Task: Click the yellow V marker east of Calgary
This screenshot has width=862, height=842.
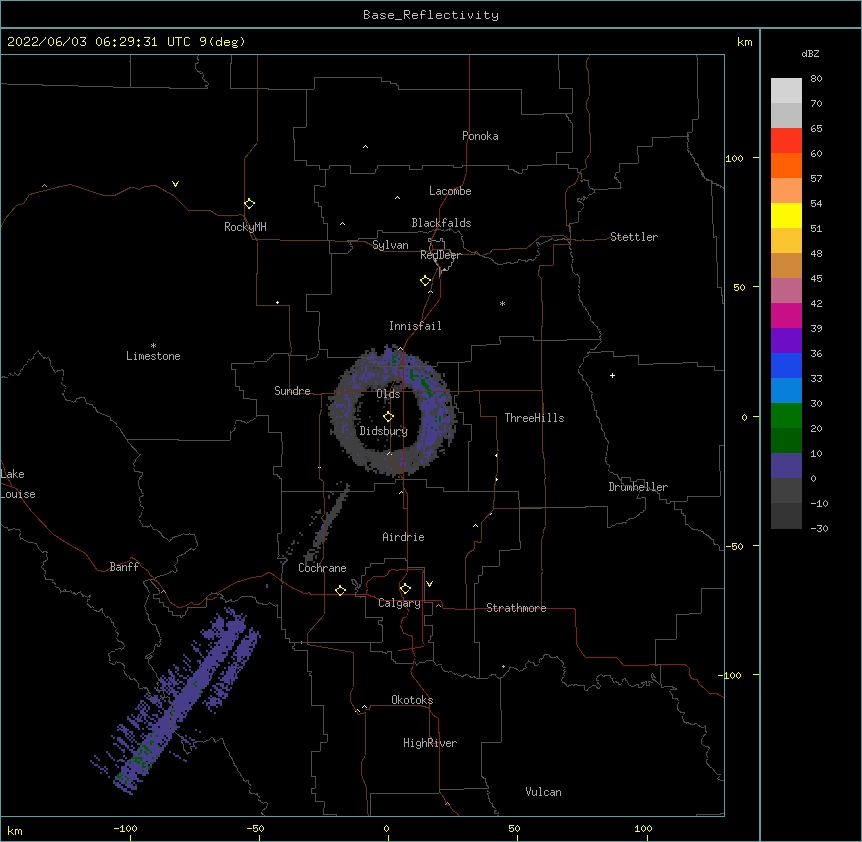Action: tap(429, 584)
